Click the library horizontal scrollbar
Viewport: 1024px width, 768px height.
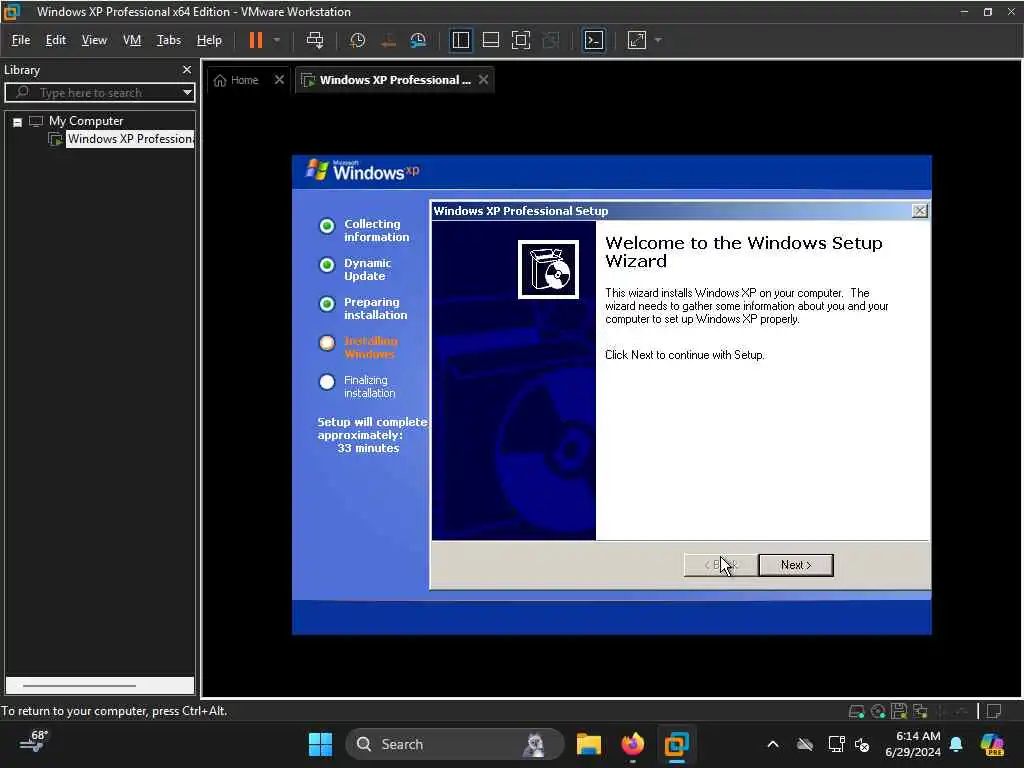click(x=79, y=686)
